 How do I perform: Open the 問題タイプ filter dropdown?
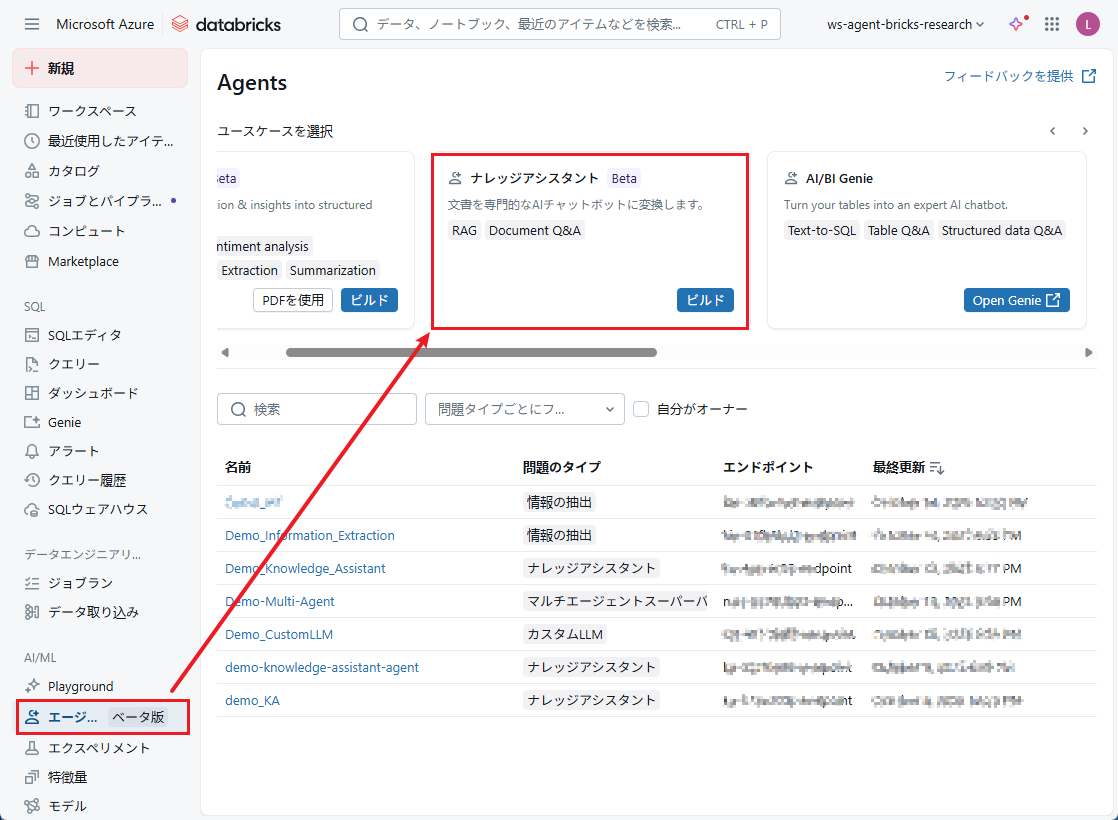click(x=524, y=409)
